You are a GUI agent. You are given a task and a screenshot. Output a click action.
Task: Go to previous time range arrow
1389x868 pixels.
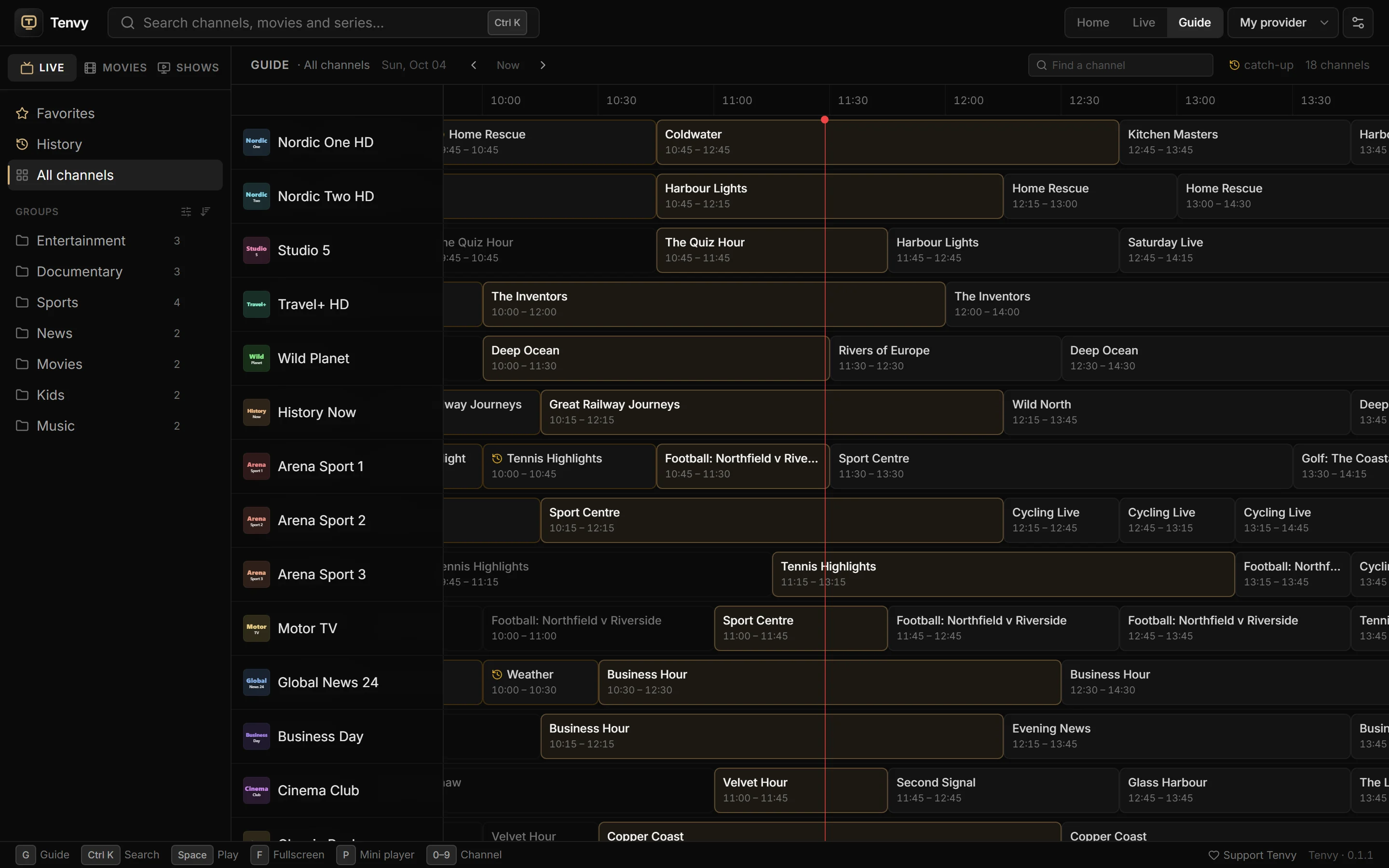click(x=474, y=65)
